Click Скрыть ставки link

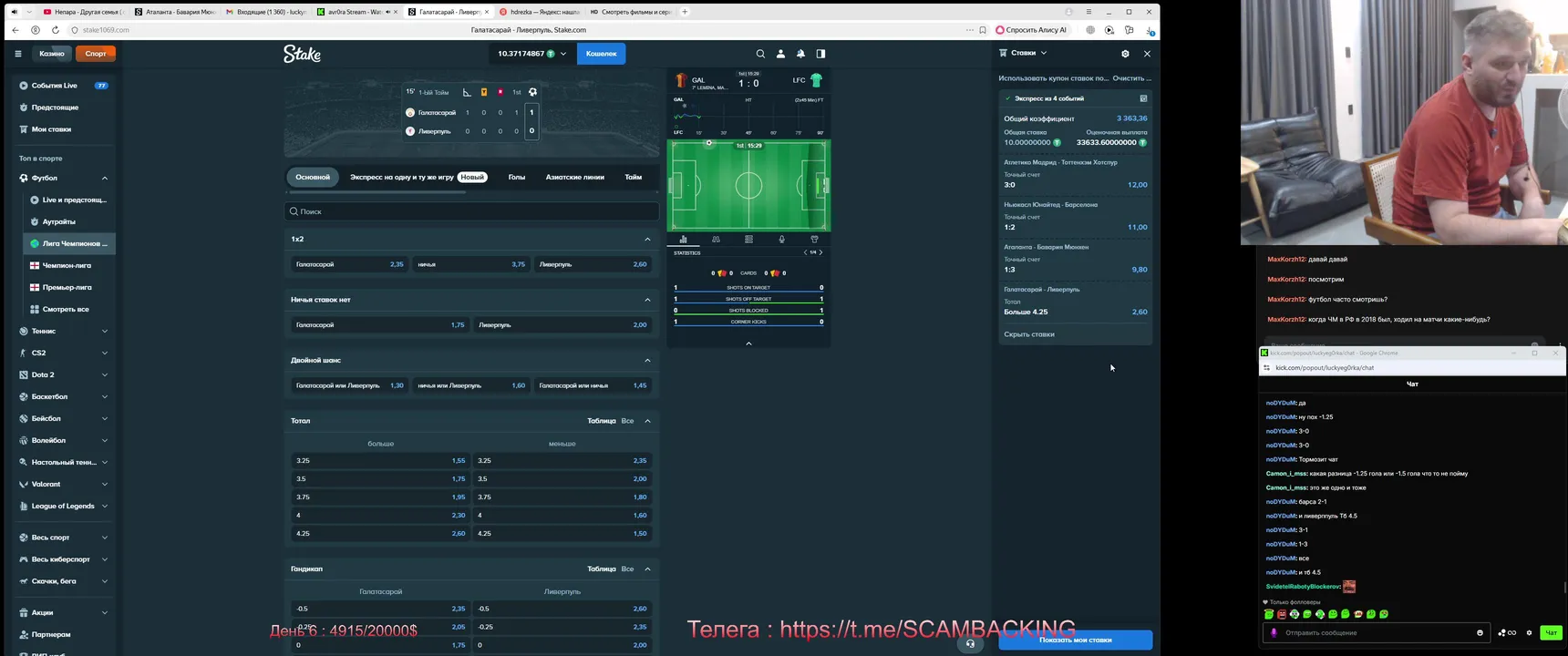pyautogui.click(x=1029, y=334)
